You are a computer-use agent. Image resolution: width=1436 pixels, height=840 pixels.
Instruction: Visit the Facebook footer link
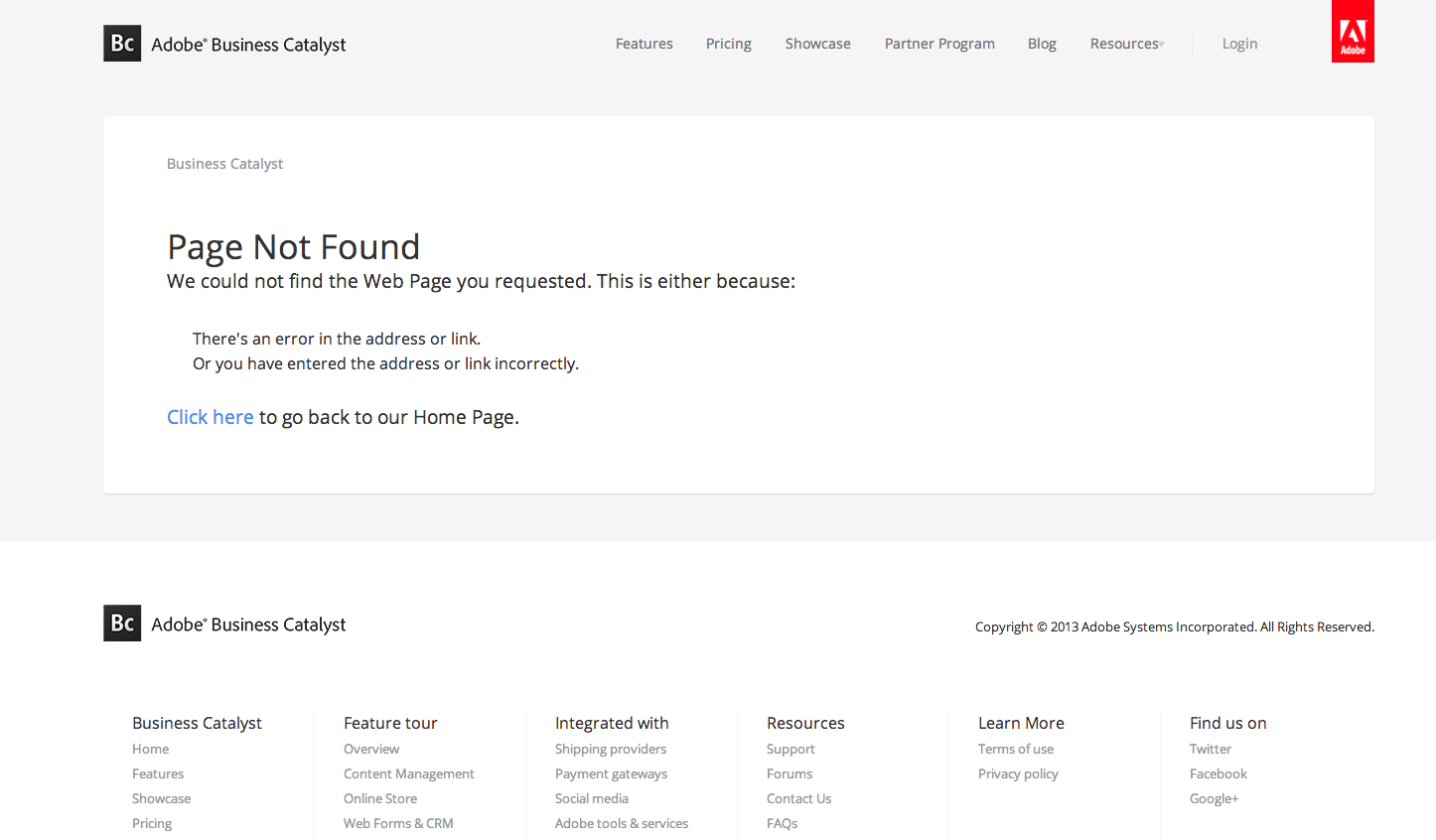[1218, 773]
